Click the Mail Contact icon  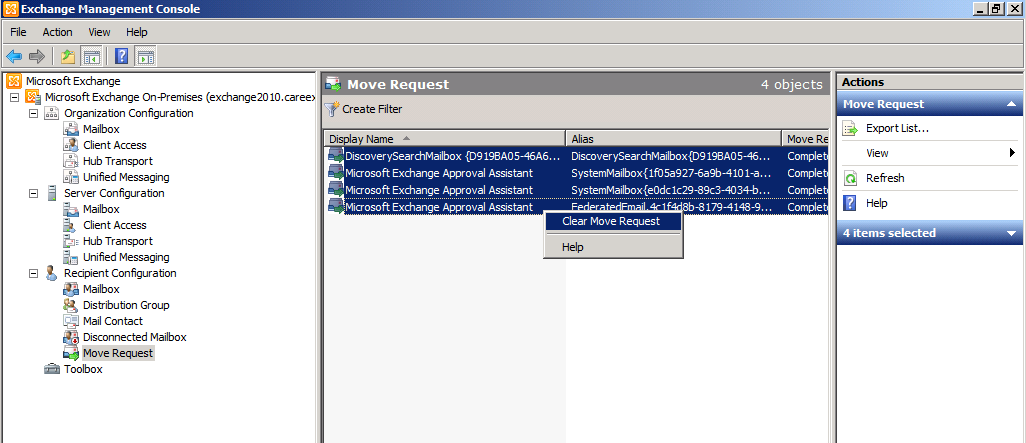[71, 321]
